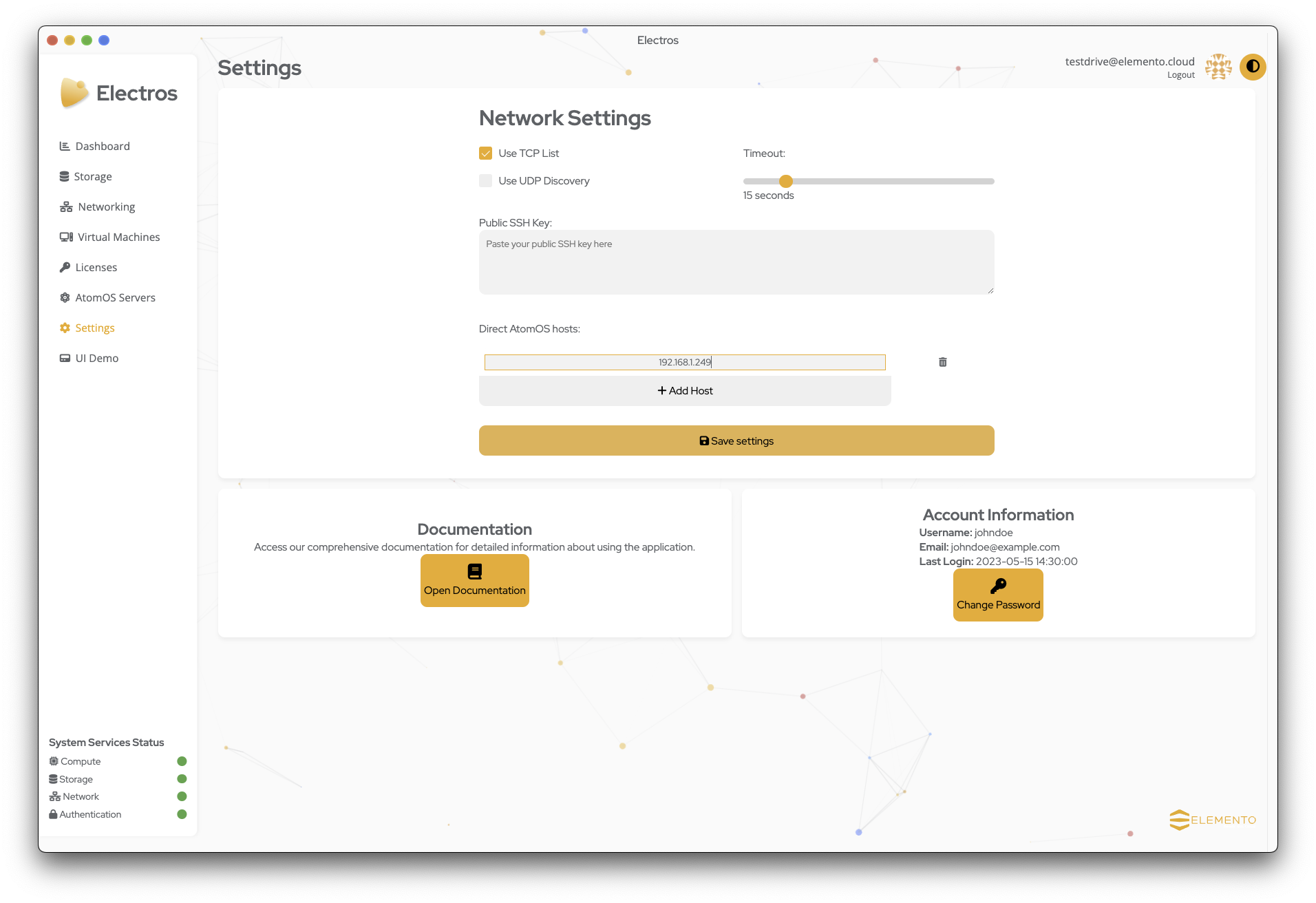Click the Change Password button
Image resolution: width=1316 pixels, height=903 pixels.
(998, 595)
